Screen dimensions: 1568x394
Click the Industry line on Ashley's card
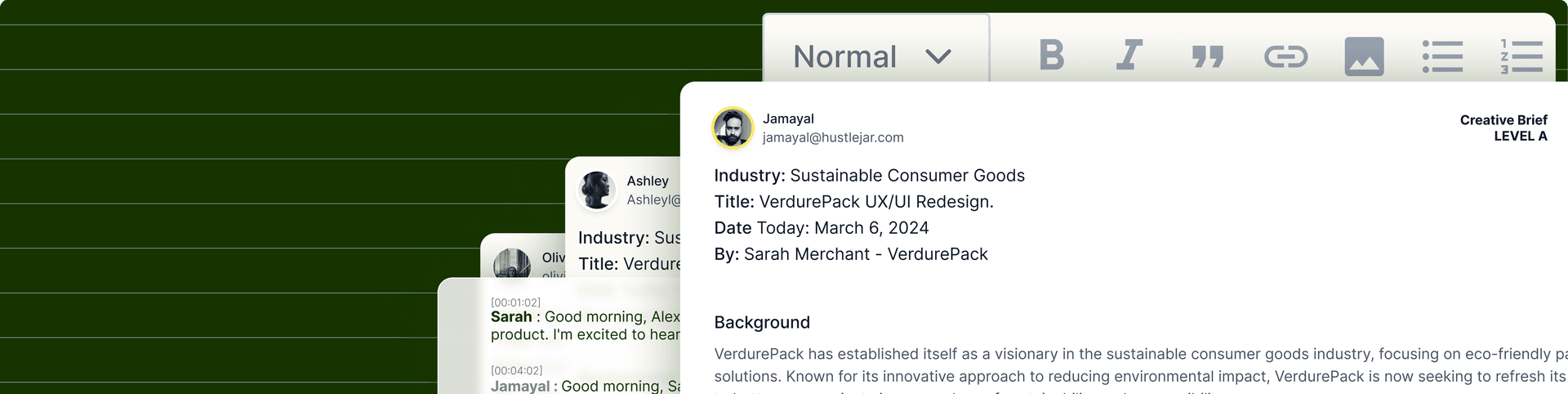click(629, 237)
